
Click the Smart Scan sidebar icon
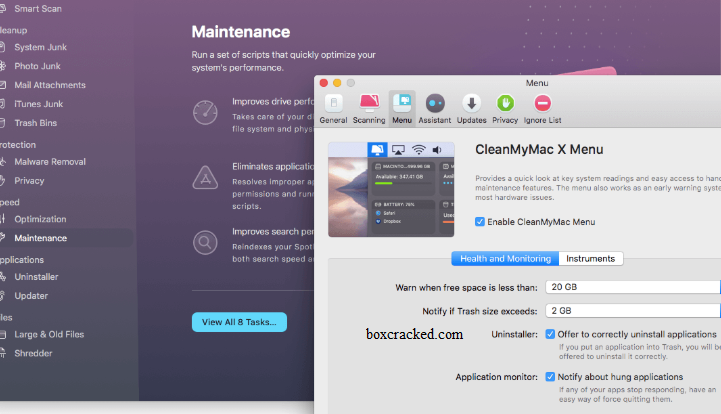pyautogui.click(x=2, y=8)
